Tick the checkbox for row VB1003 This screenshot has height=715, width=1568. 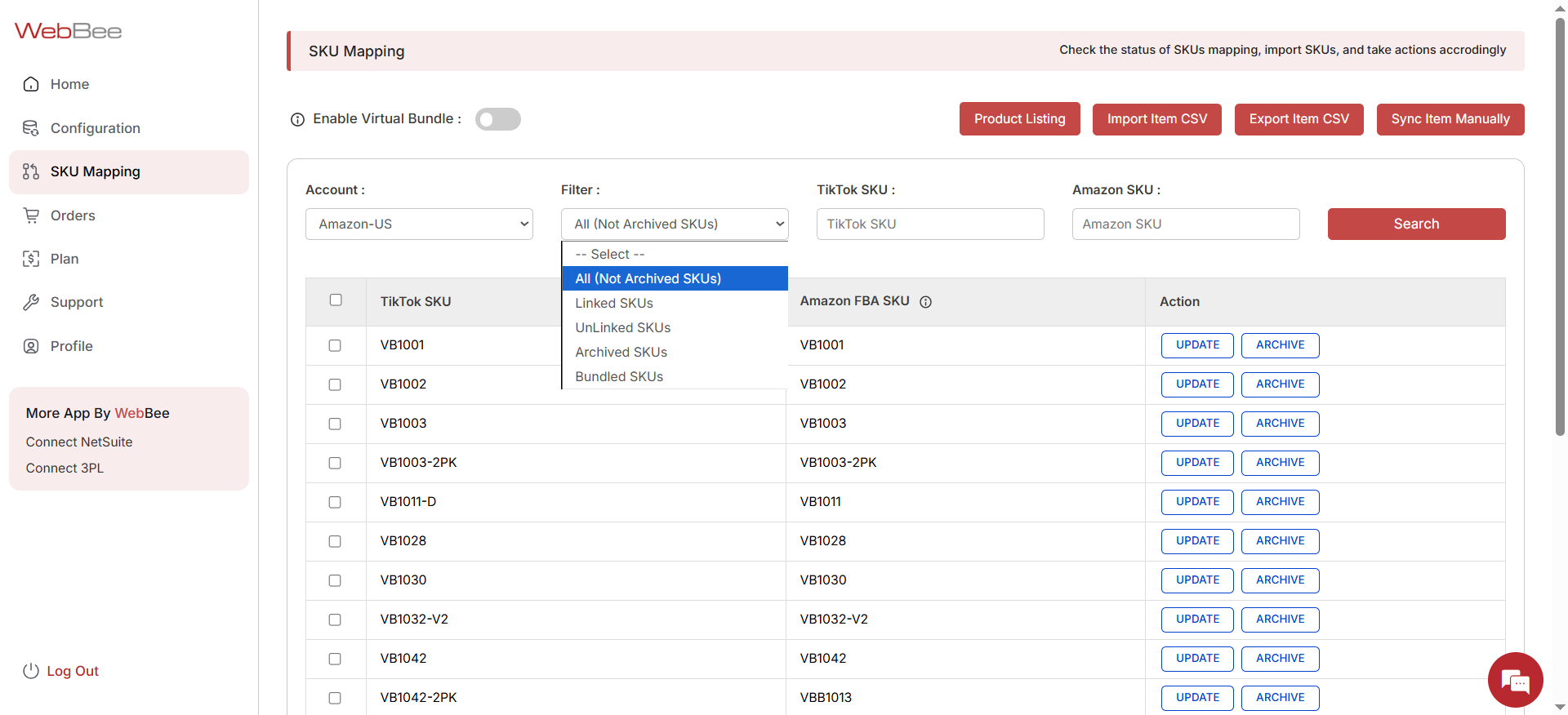335,424
